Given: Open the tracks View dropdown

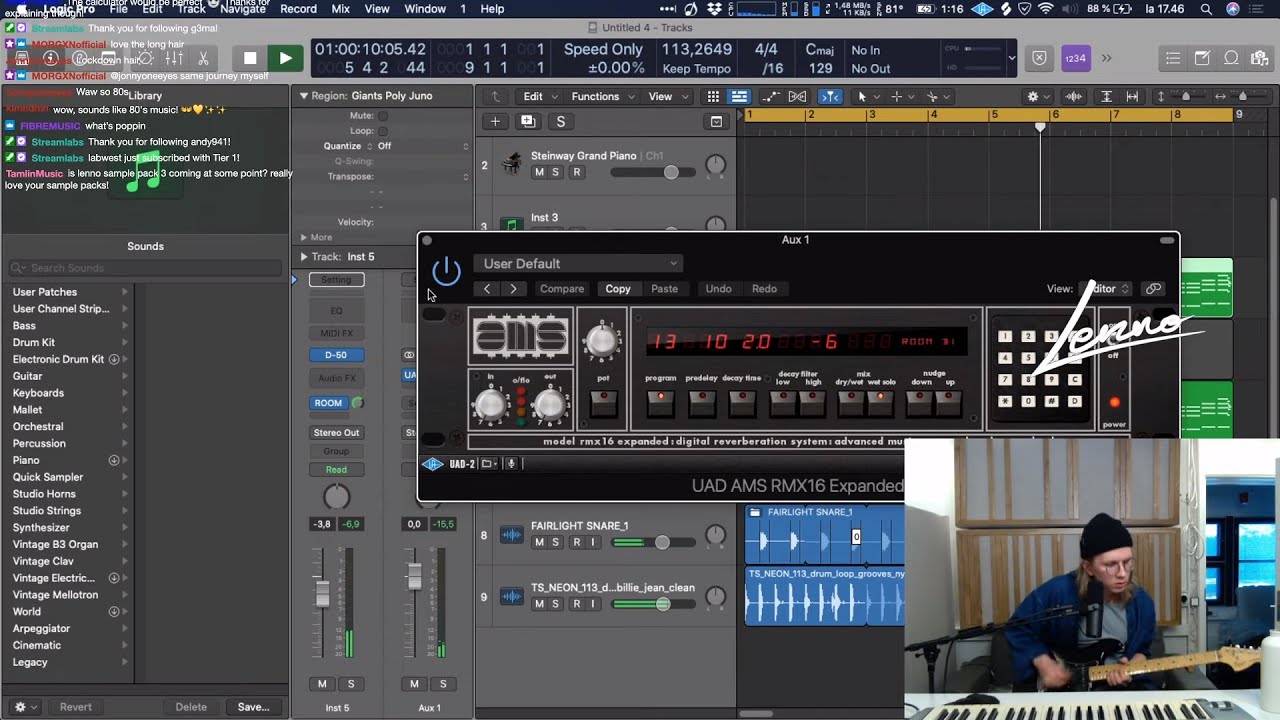Looking at the screenshot, I should 666,97.
